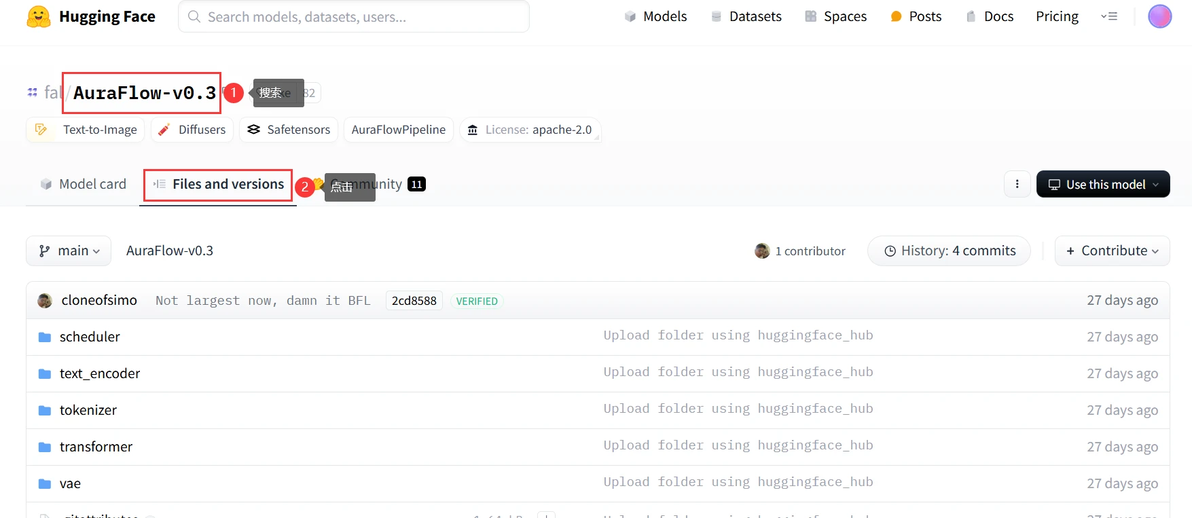Open the transformer folder
This screenshot has height=518, width=1192.
(x=96, y=447)
